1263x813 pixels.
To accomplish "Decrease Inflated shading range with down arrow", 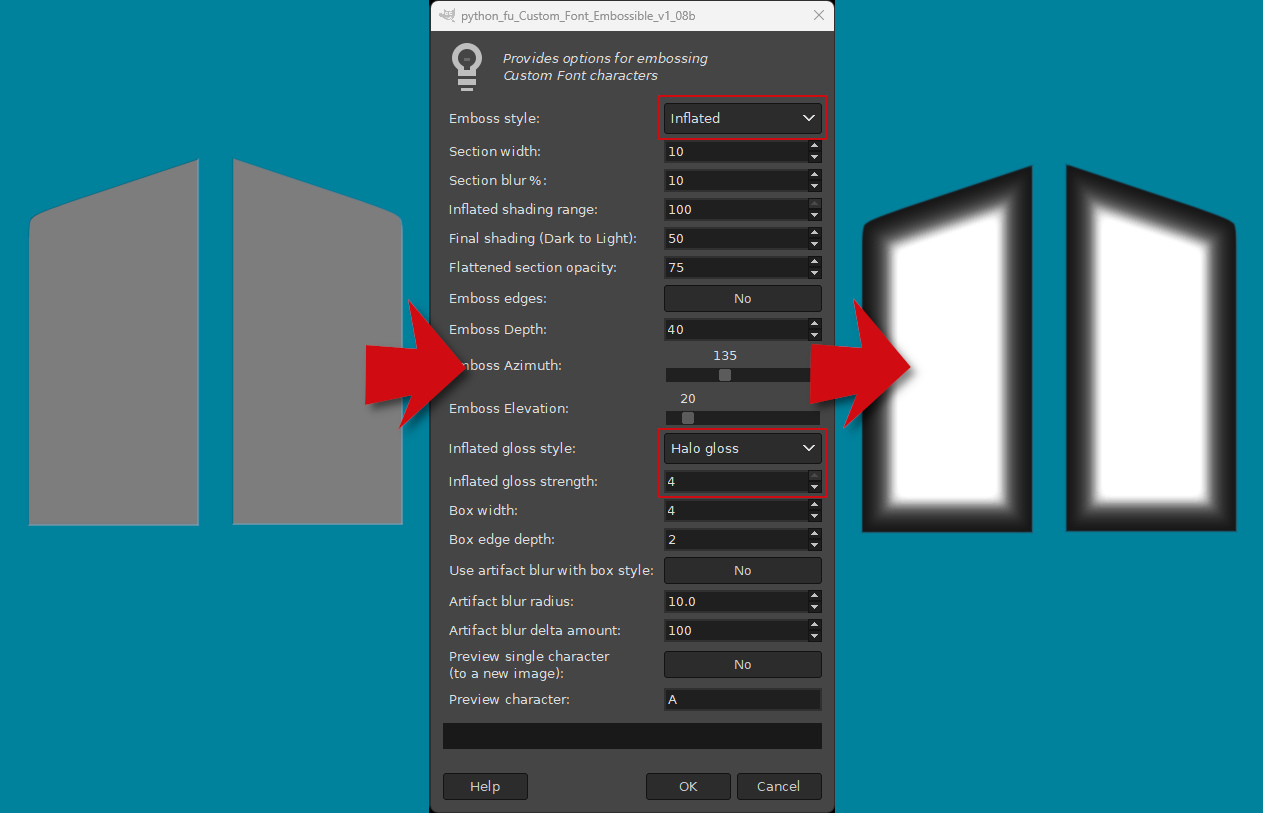I will 815,216.
